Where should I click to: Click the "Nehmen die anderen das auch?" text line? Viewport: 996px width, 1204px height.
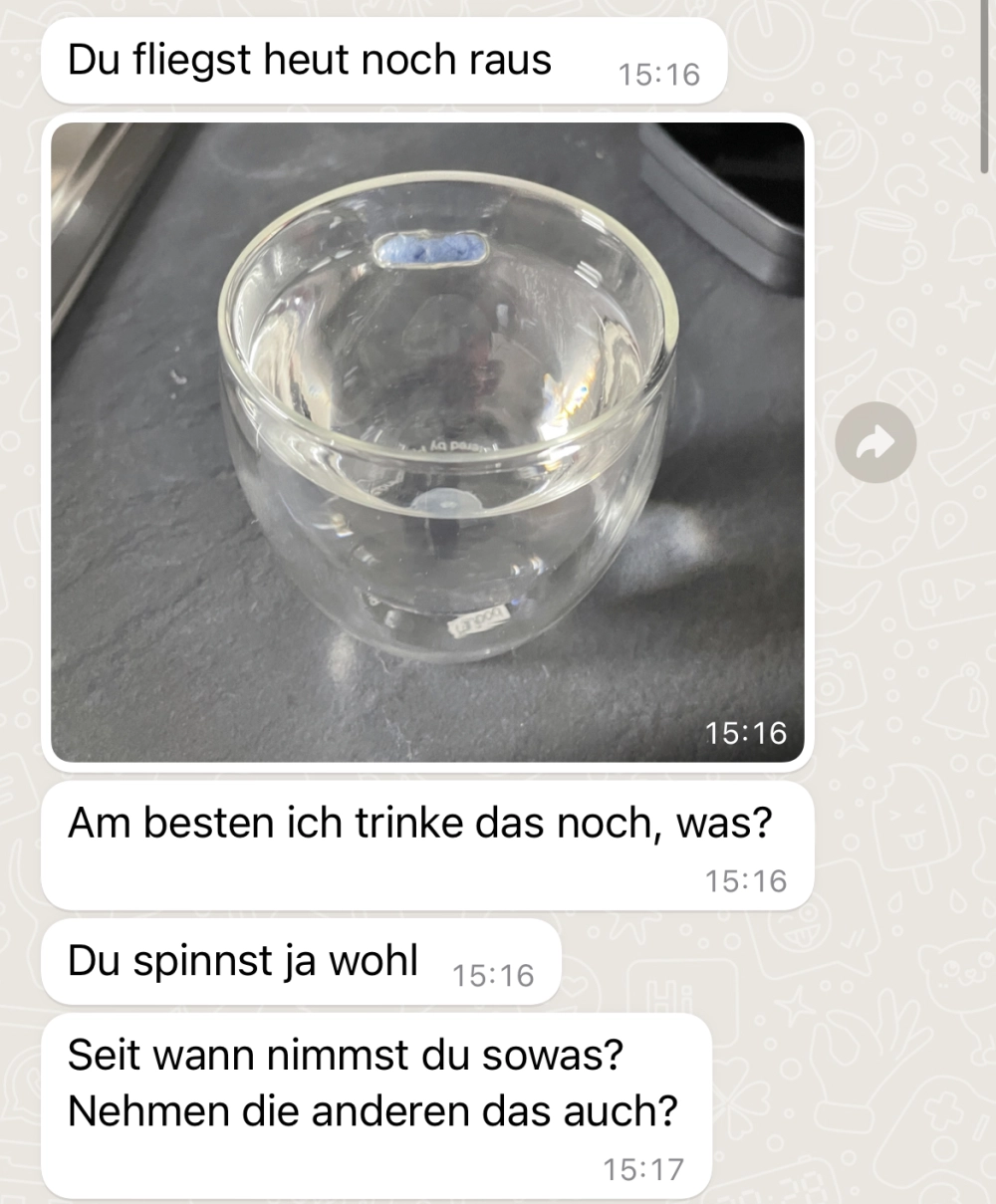(x=373, y=1110)
